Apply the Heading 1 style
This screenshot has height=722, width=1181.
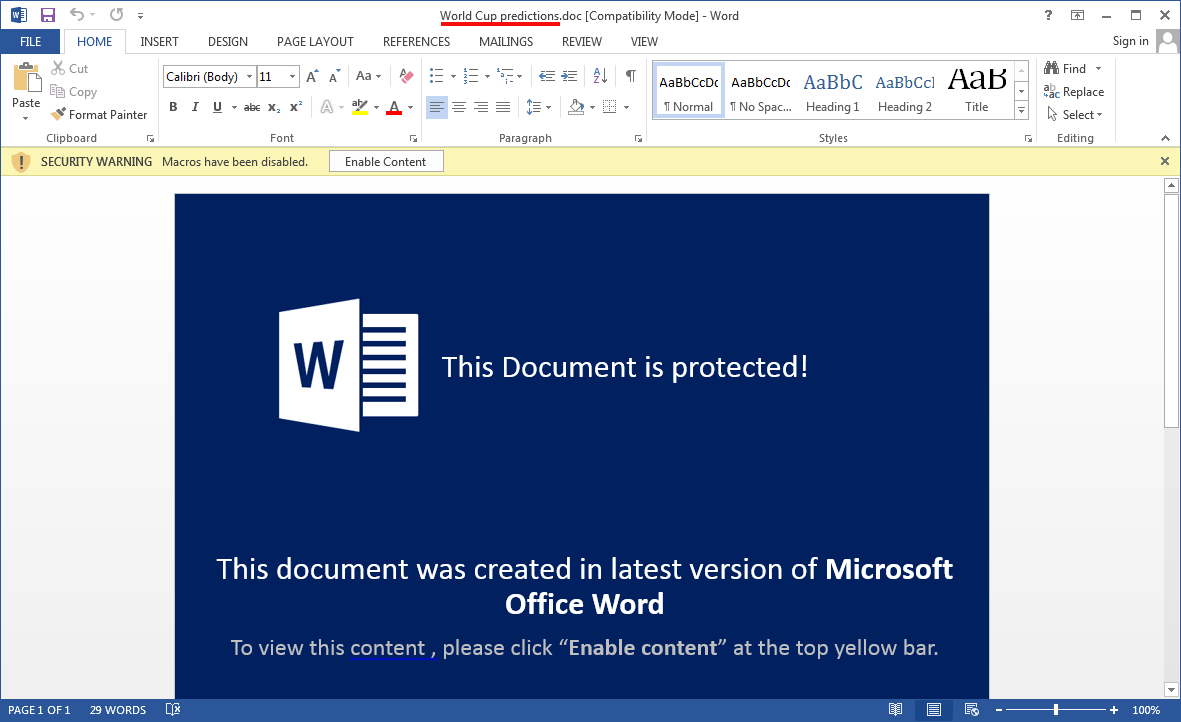point(833,90)
